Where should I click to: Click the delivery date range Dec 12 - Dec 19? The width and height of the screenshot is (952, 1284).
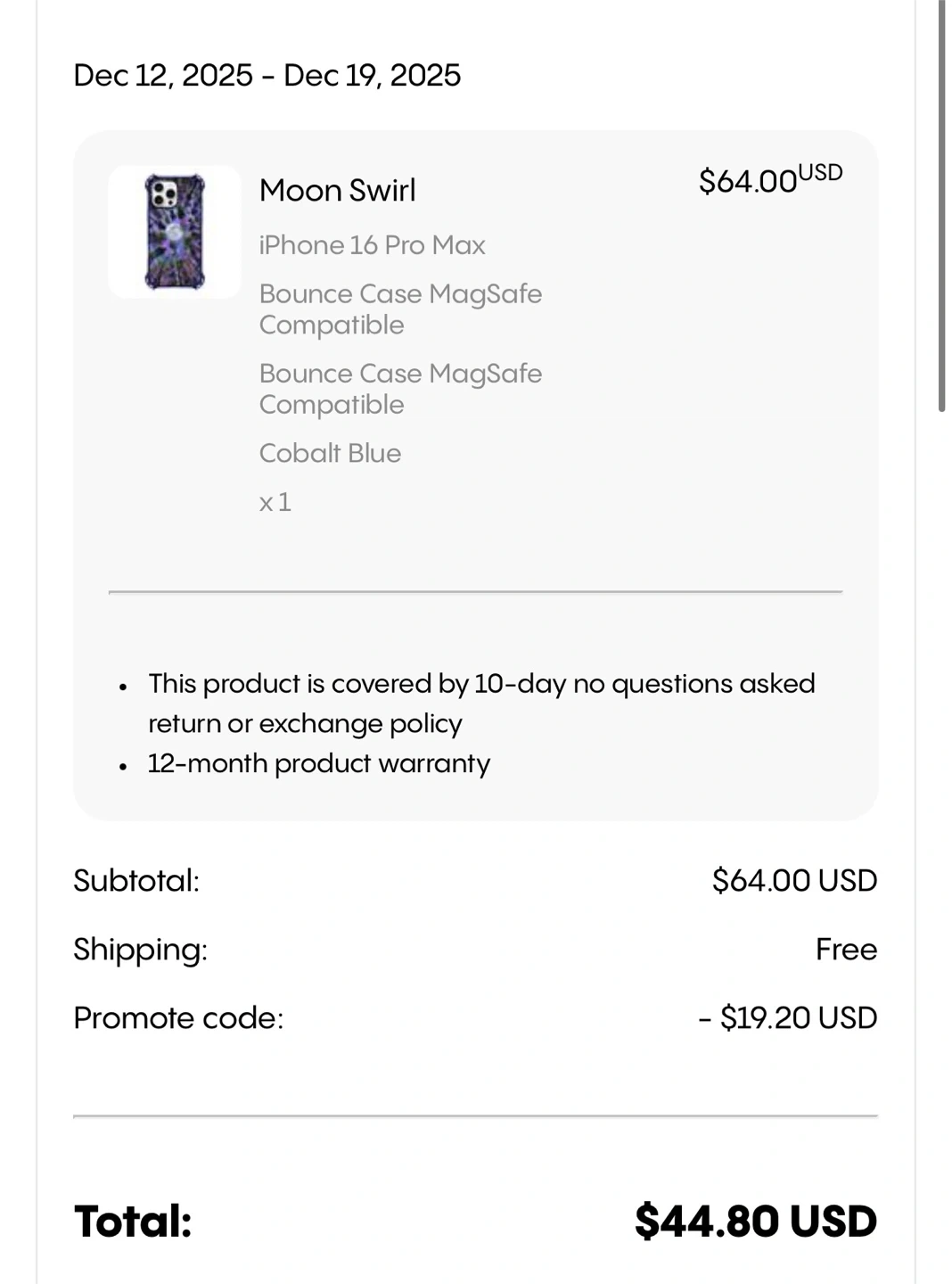267,76
